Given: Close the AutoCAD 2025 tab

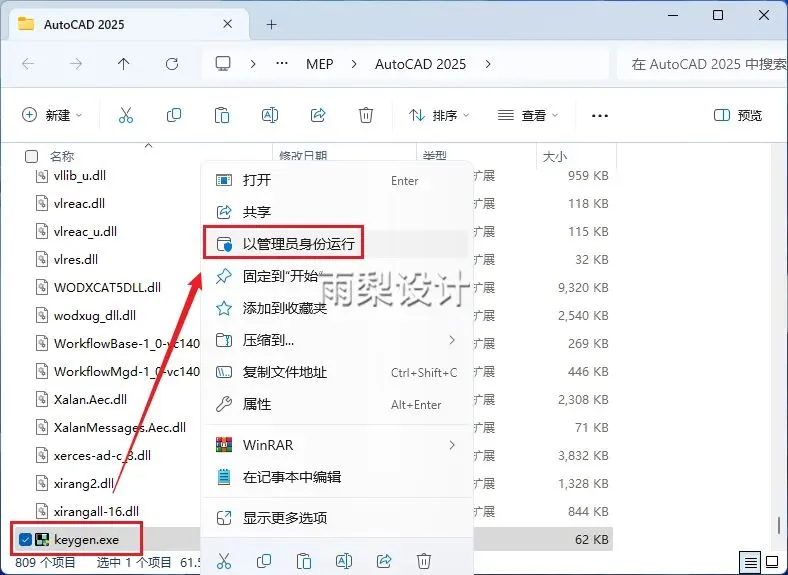Looking at the screenshot, I should coord(227,24).
